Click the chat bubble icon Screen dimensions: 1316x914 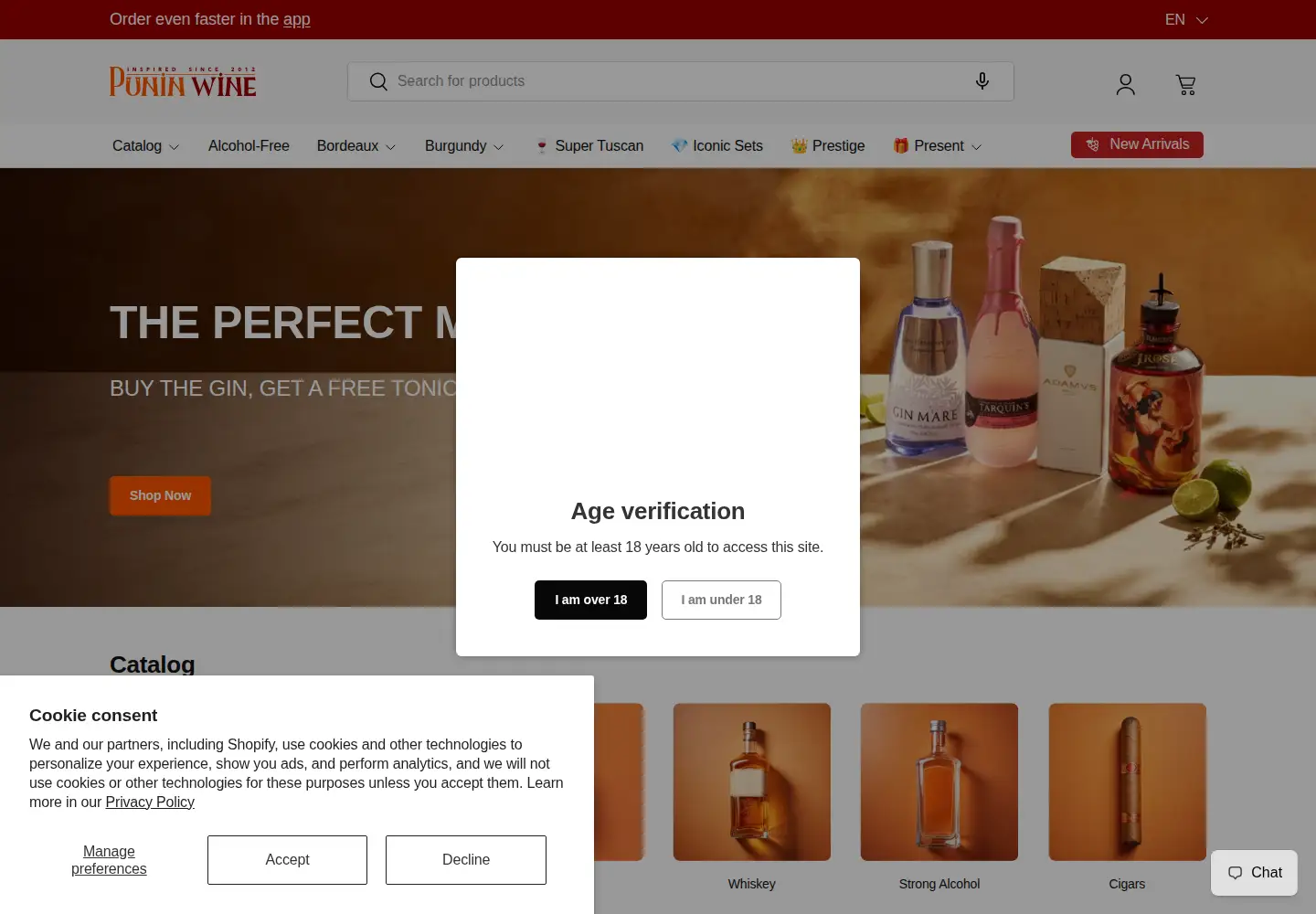click(x=1236, y=873)
